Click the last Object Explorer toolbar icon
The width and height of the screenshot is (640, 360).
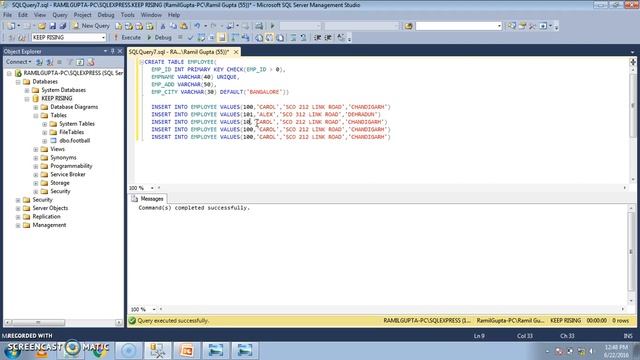click(91, 62)
